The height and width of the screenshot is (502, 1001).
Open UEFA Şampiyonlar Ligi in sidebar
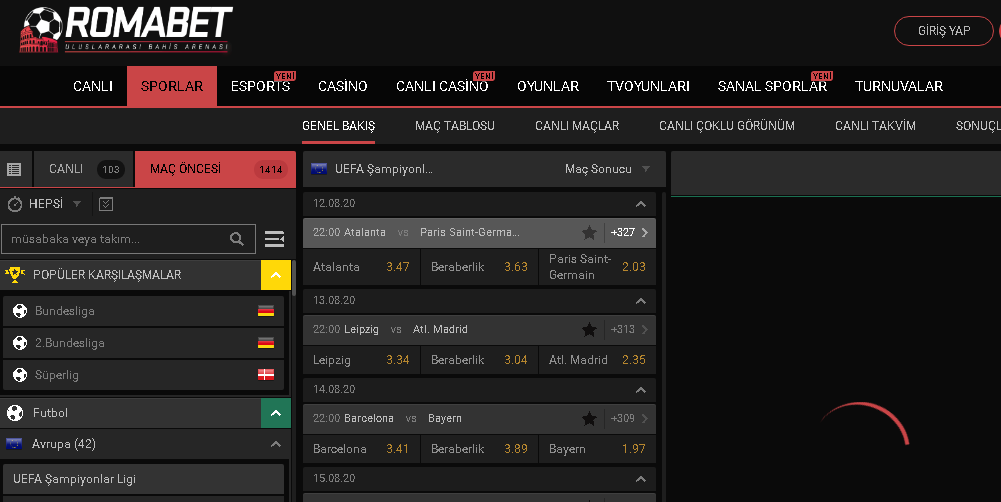tap(143, 479)
